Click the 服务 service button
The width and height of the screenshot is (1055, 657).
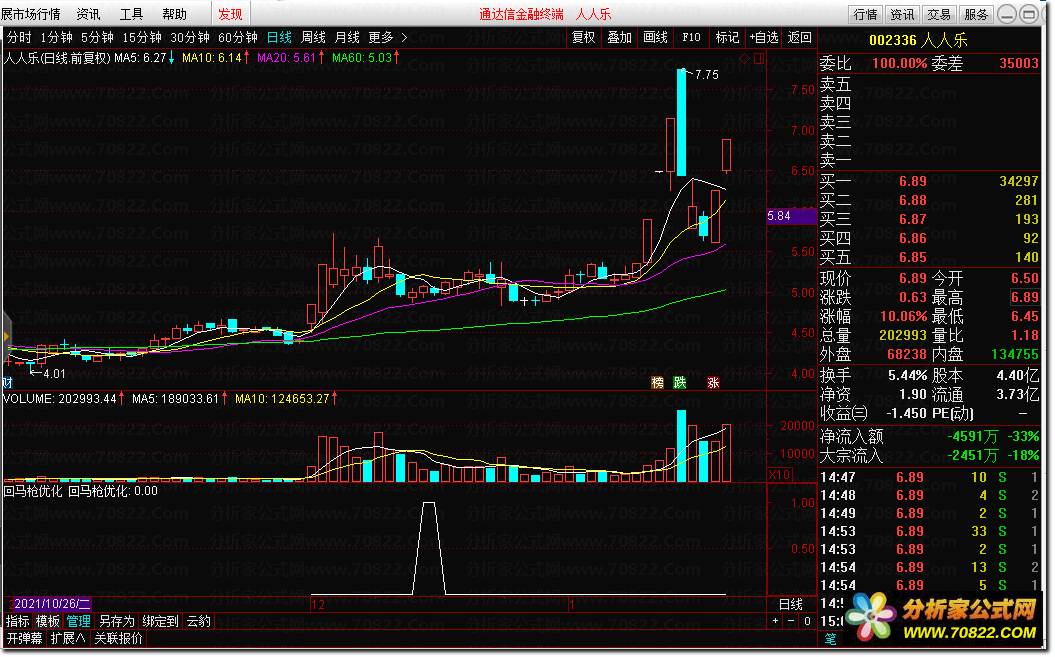tap(976, 14)
